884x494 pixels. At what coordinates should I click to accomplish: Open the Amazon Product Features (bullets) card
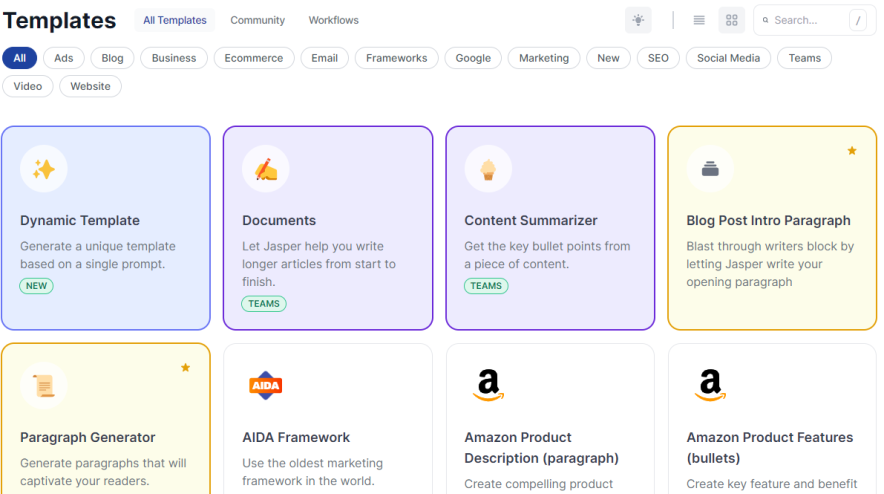(770, 446)
